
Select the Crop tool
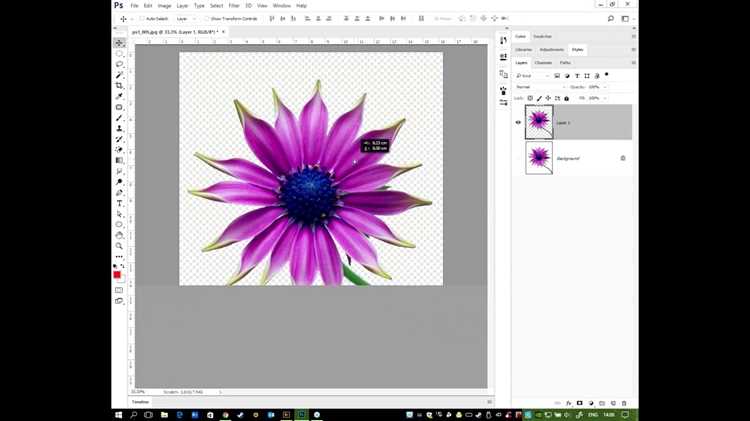coord(119,86)
